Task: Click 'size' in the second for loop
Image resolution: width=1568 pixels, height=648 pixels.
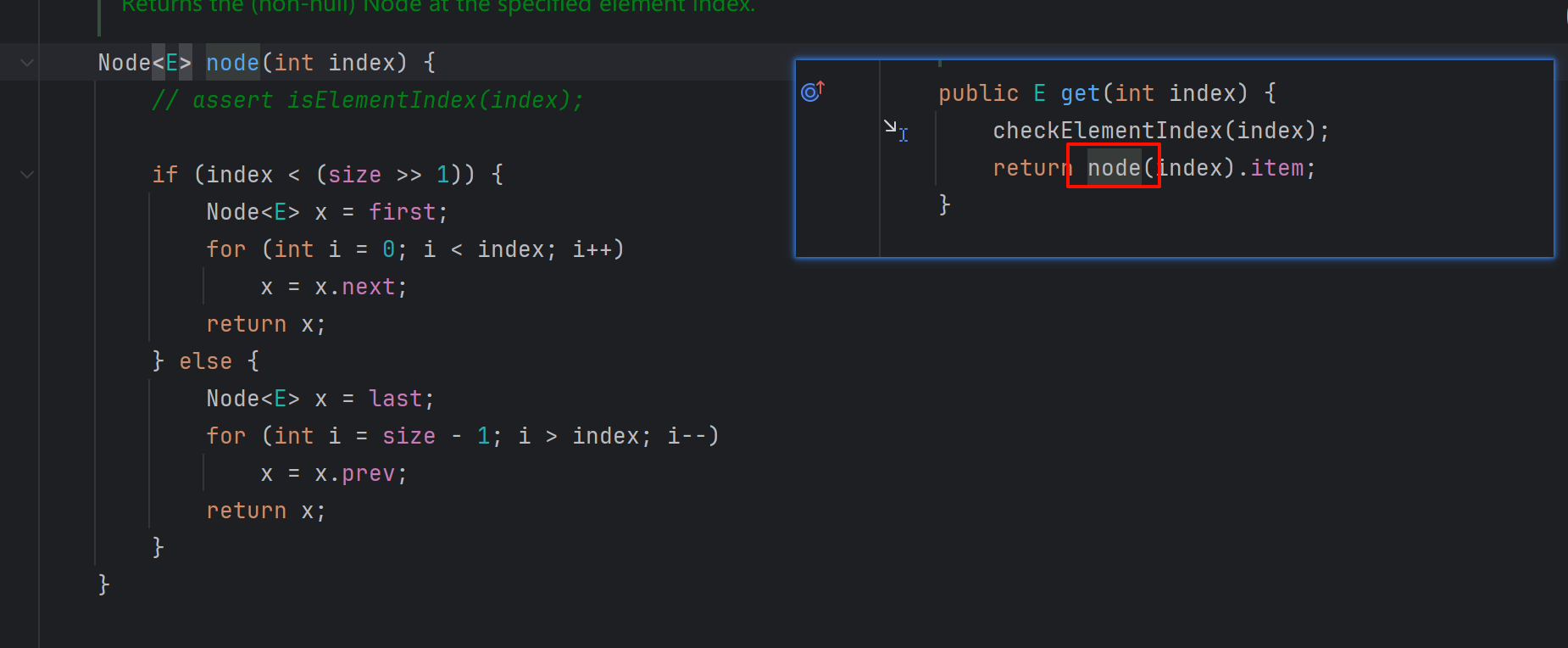Action: coord(409,436)
